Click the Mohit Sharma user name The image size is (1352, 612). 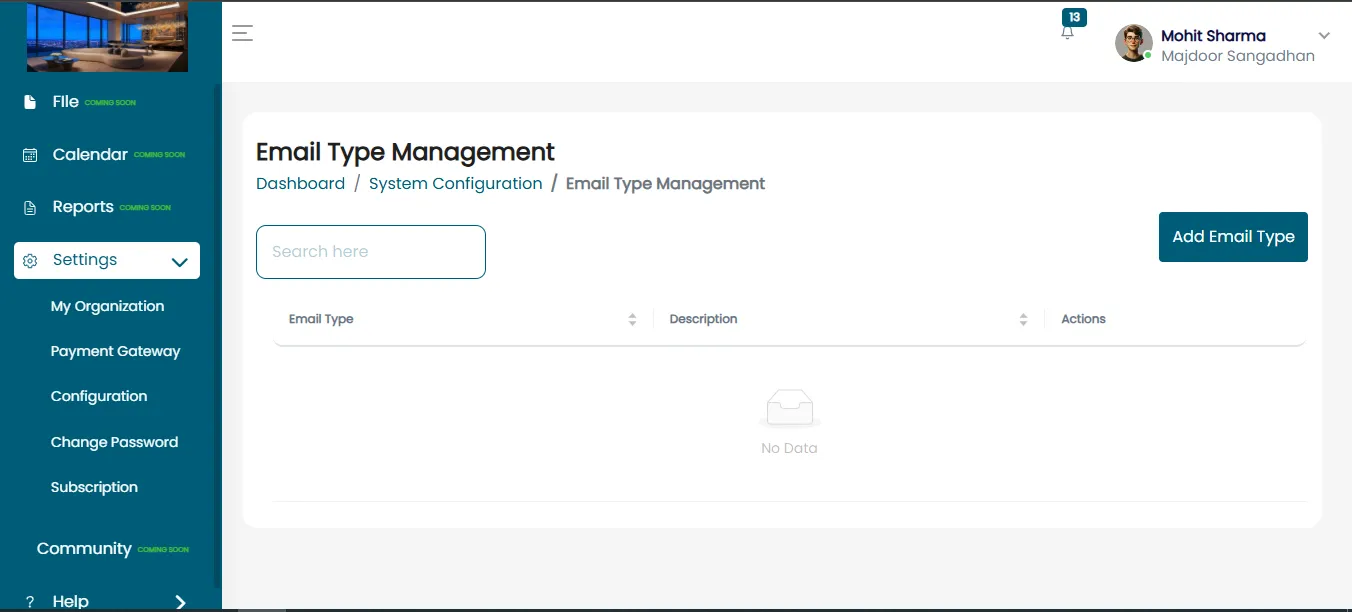coord(1213,36)
